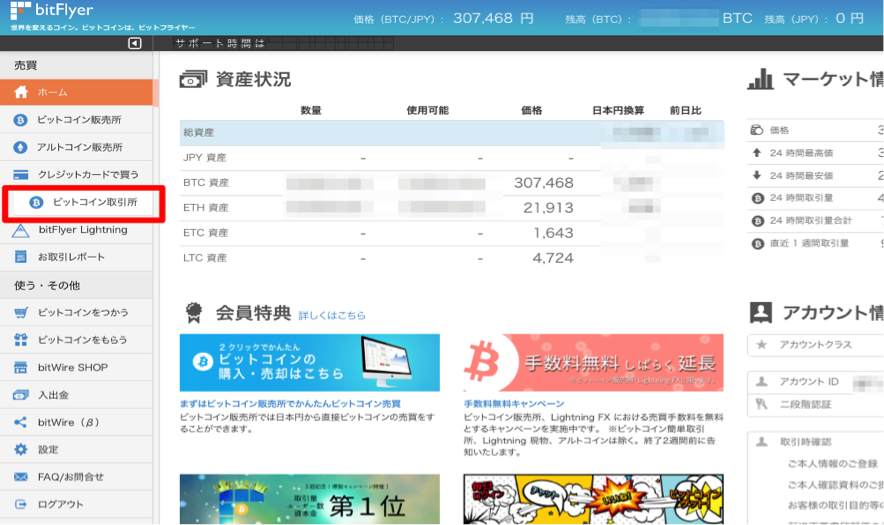Click FAQ/お問合せ envelope icon
884x525 pixels.
click(20, 477)
